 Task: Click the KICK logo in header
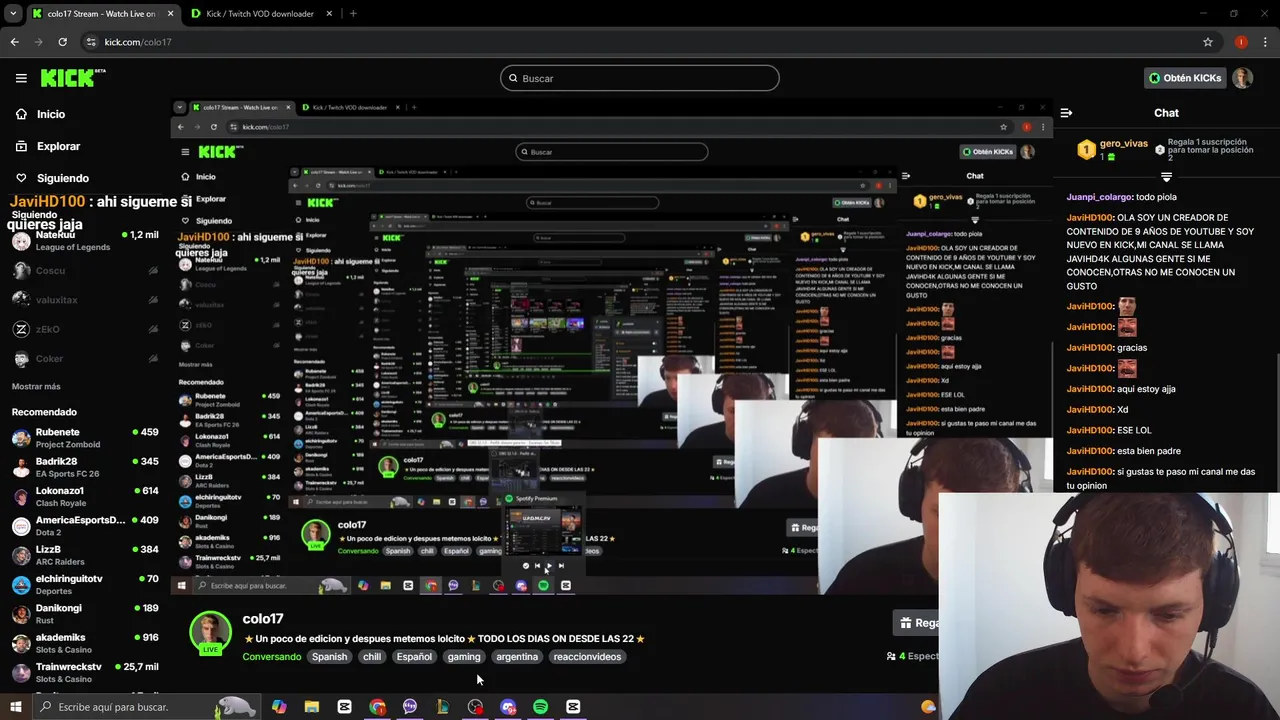point(72,77)
